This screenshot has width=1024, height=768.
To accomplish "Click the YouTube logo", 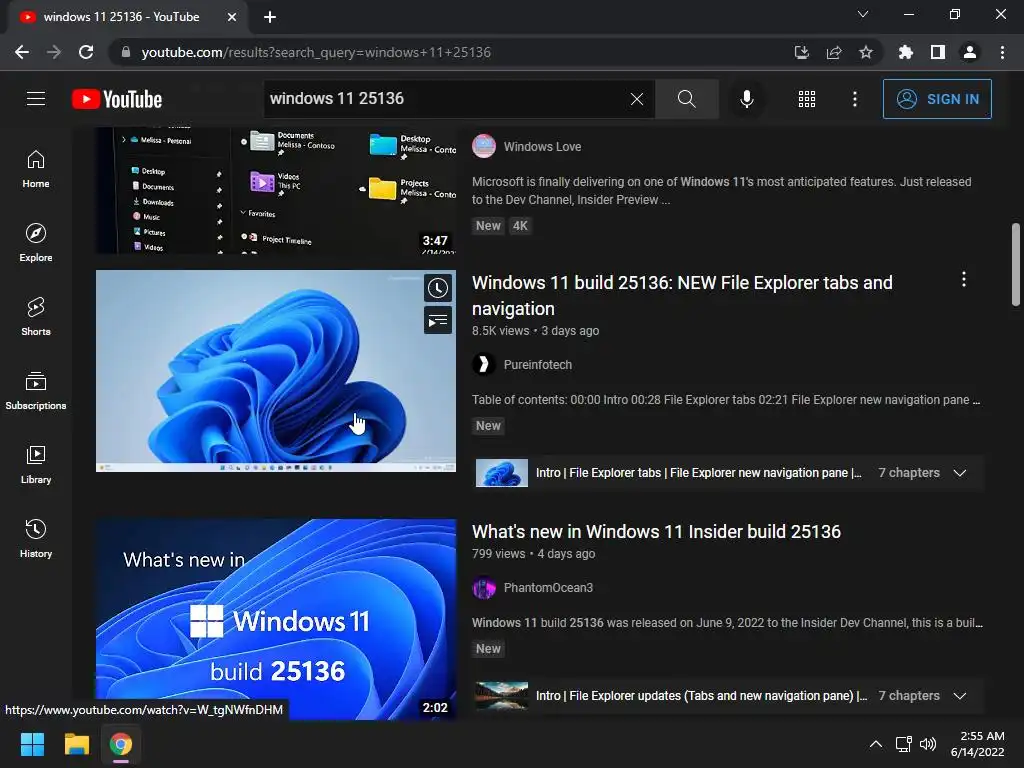I will (117, 99).
